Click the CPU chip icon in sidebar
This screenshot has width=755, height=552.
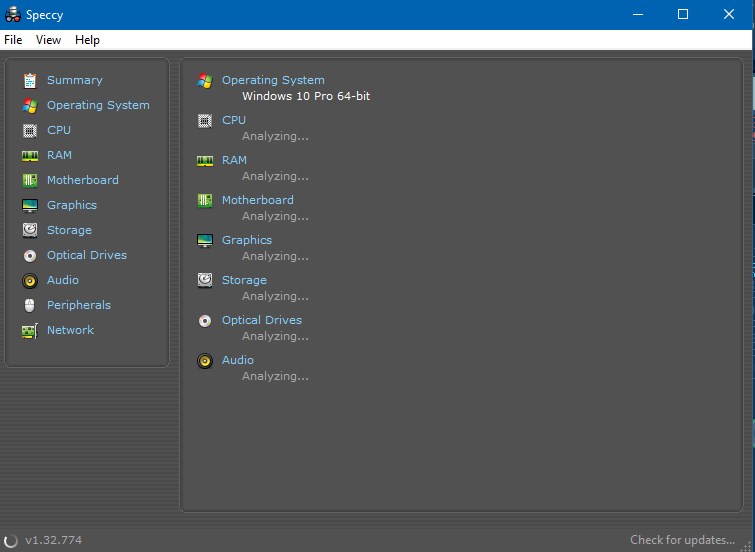tap(30, 131)
